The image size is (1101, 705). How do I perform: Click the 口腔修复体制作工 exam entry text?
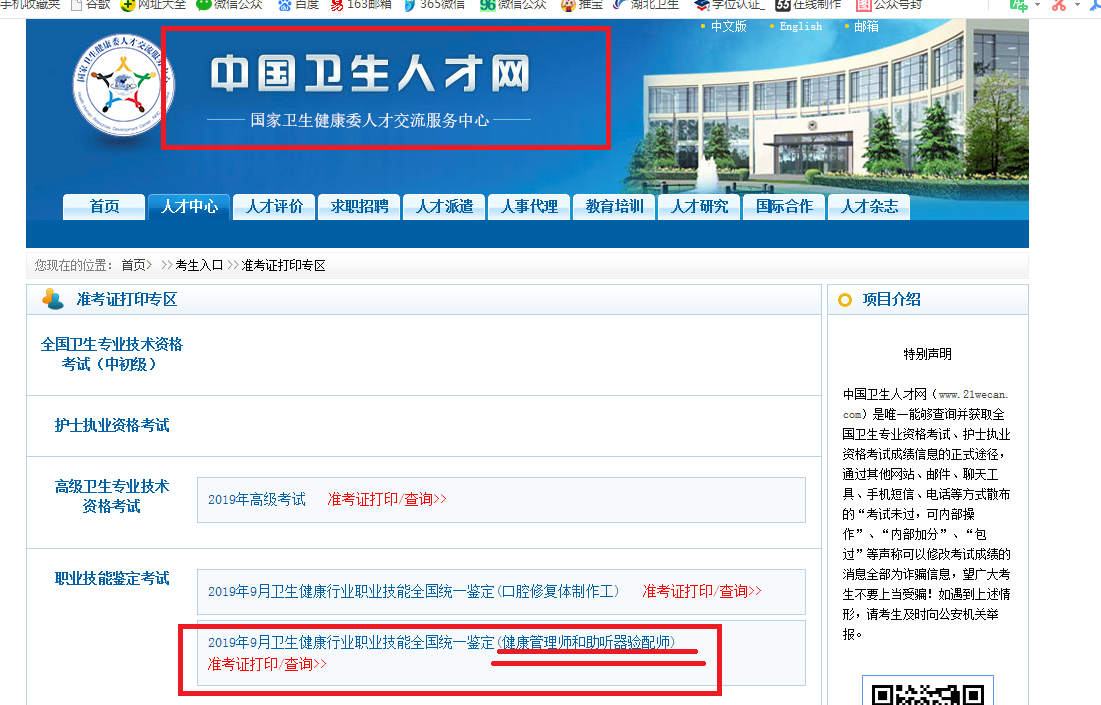click(x=414, y=591)
